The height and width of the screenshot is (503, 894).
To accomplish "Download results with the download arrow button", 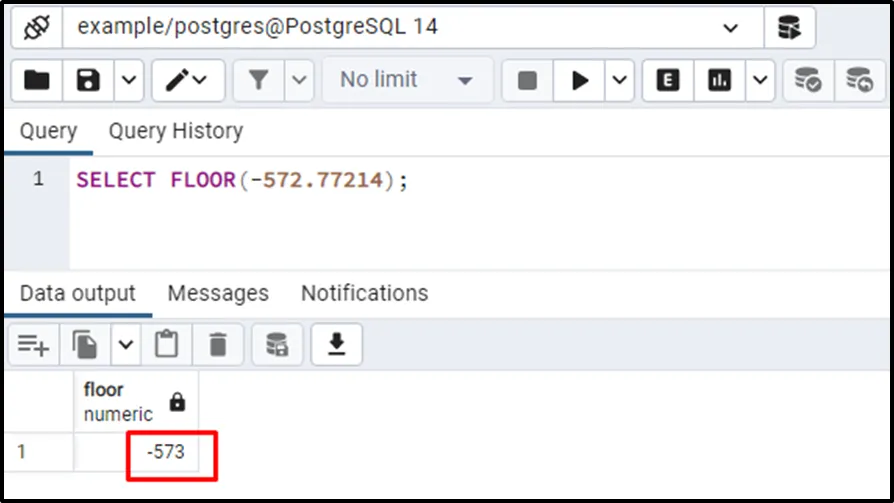I will (x=336, y=344).
